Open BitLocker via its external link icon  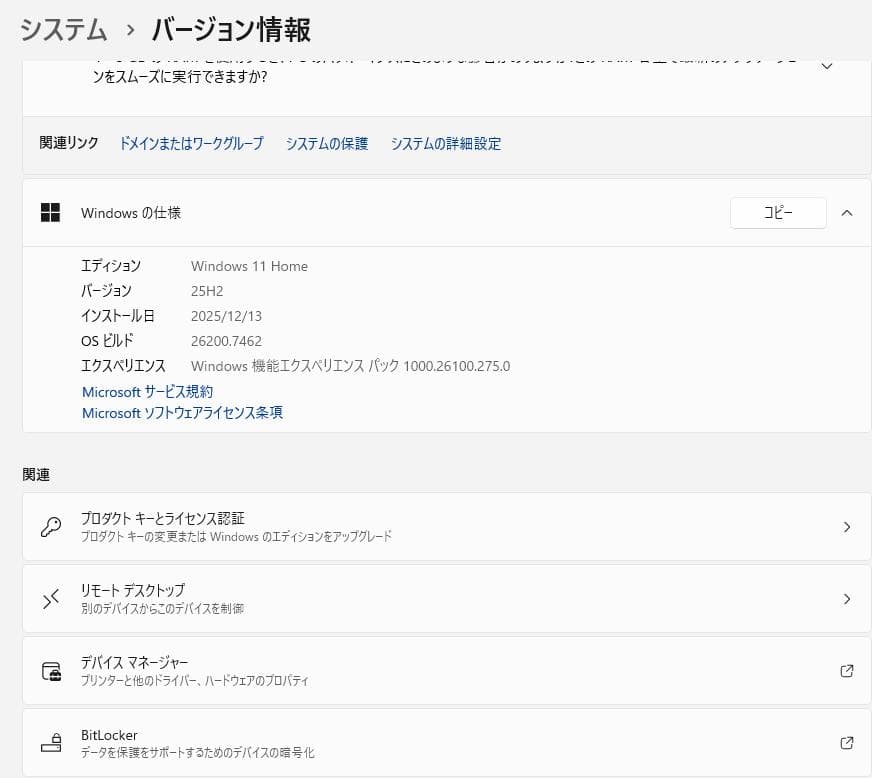coord(847,743)
